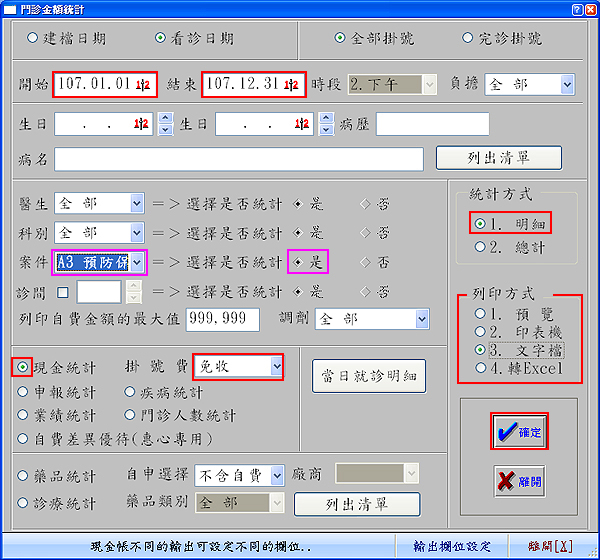Click the 確定 confirm button with checkmark
The width and height of the screenshot is (600, 560).
(519, 432)
